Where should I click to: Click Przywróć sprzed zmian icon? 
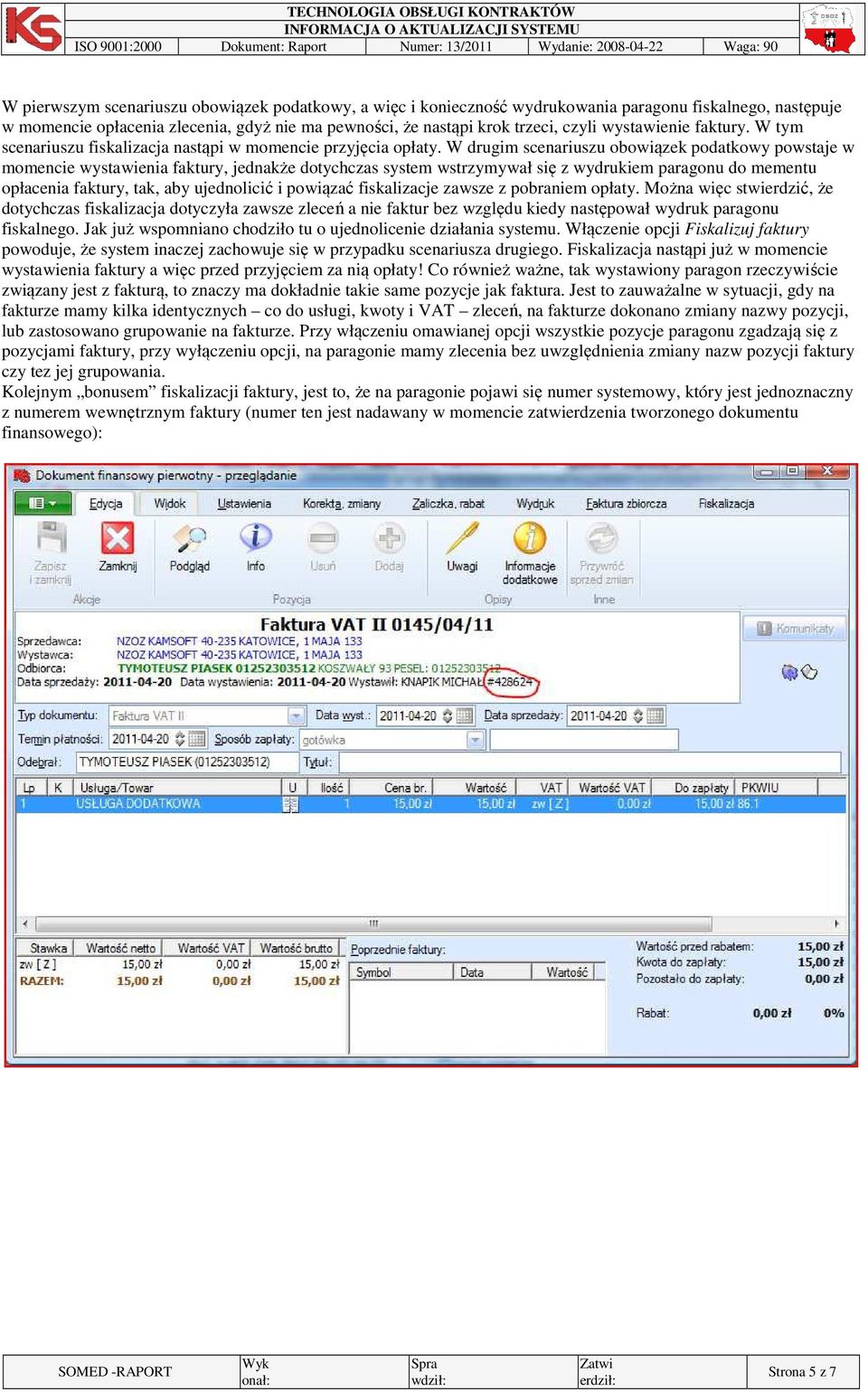[602, 538]
